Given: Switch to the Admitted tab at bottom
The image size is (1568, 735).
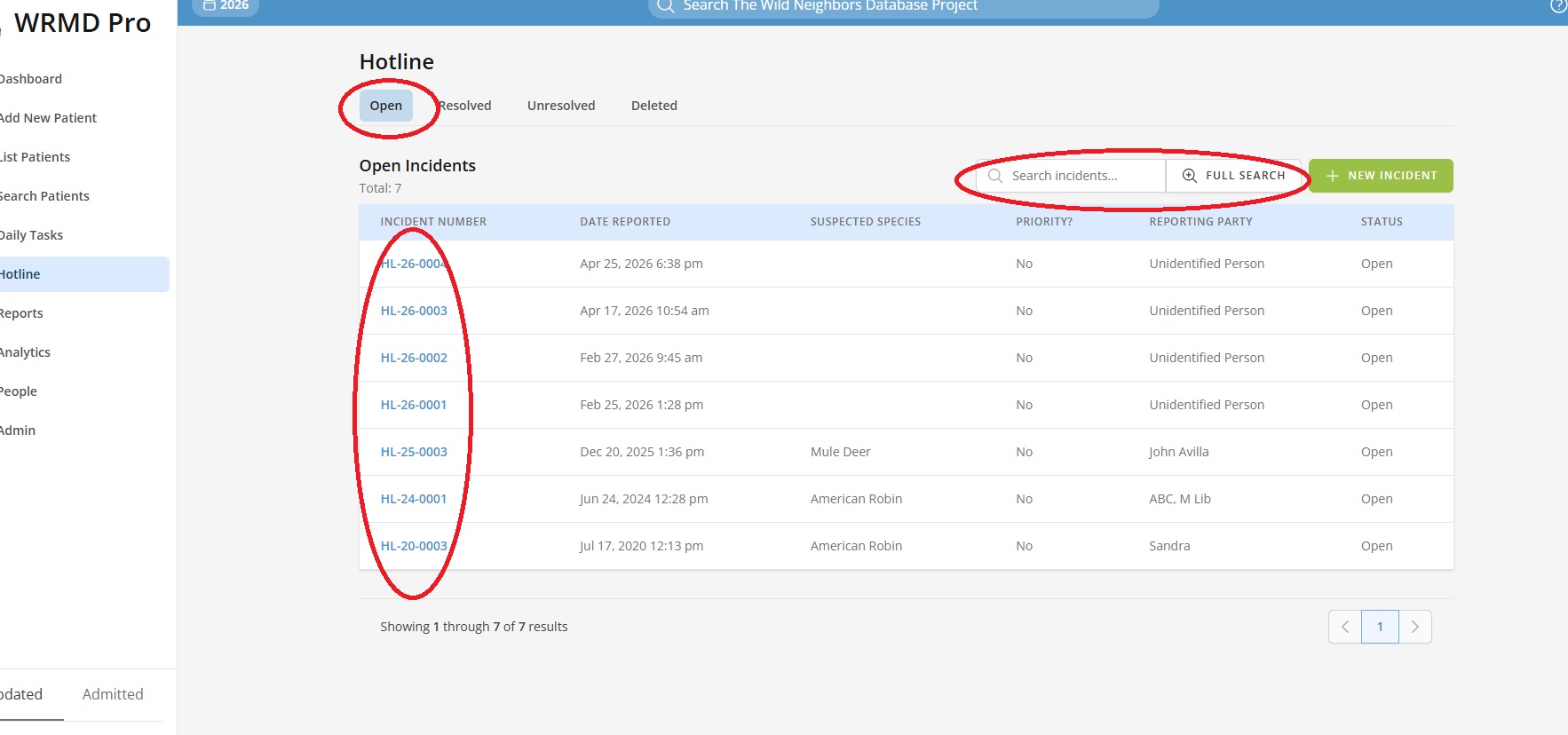Looking at the screenshot, I should click(x=113, y=694).
